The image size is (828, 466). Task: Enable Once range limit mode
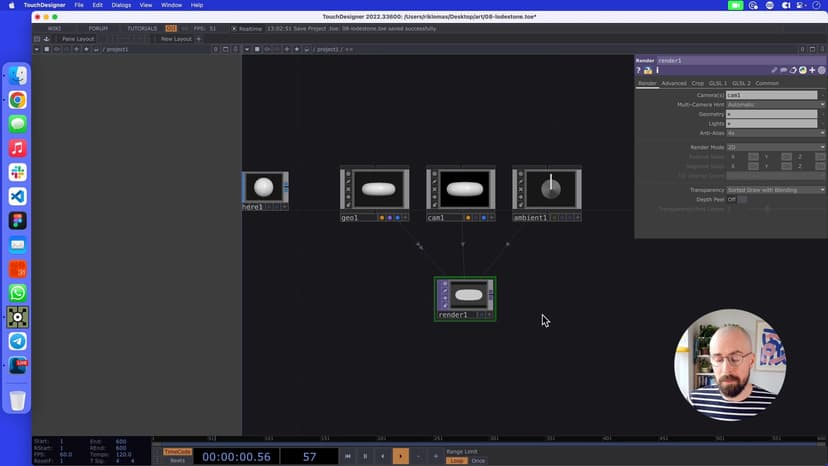coord(478,461)
